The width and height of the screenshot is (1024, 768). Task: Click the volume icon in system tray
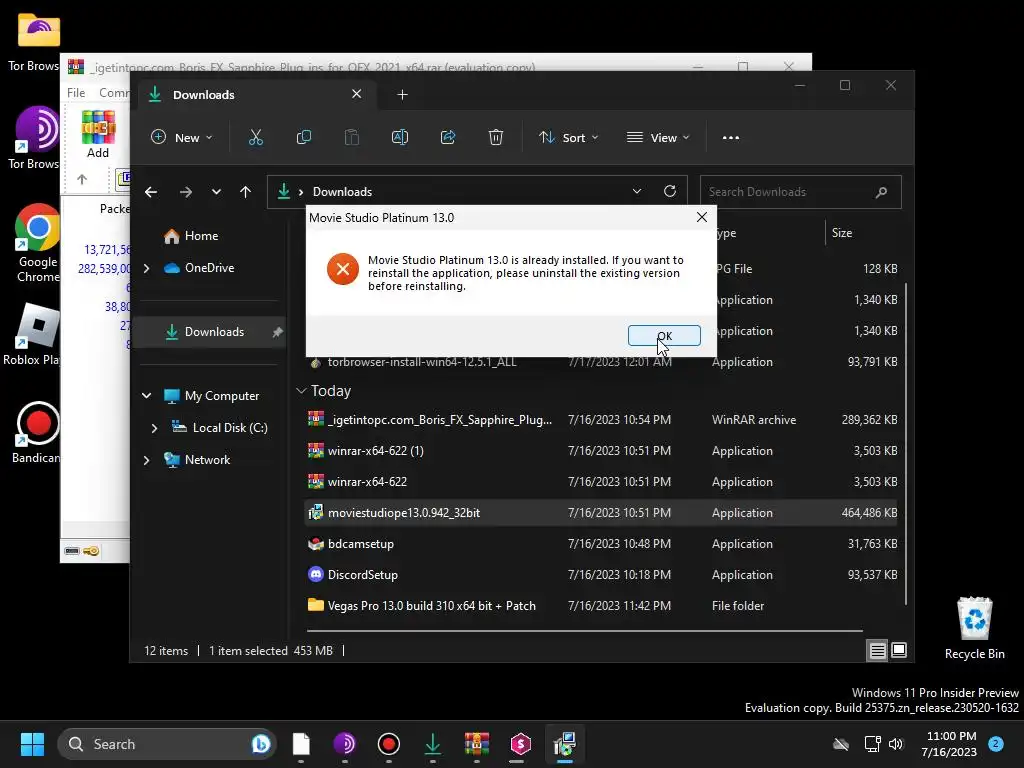tap(895, 744)
